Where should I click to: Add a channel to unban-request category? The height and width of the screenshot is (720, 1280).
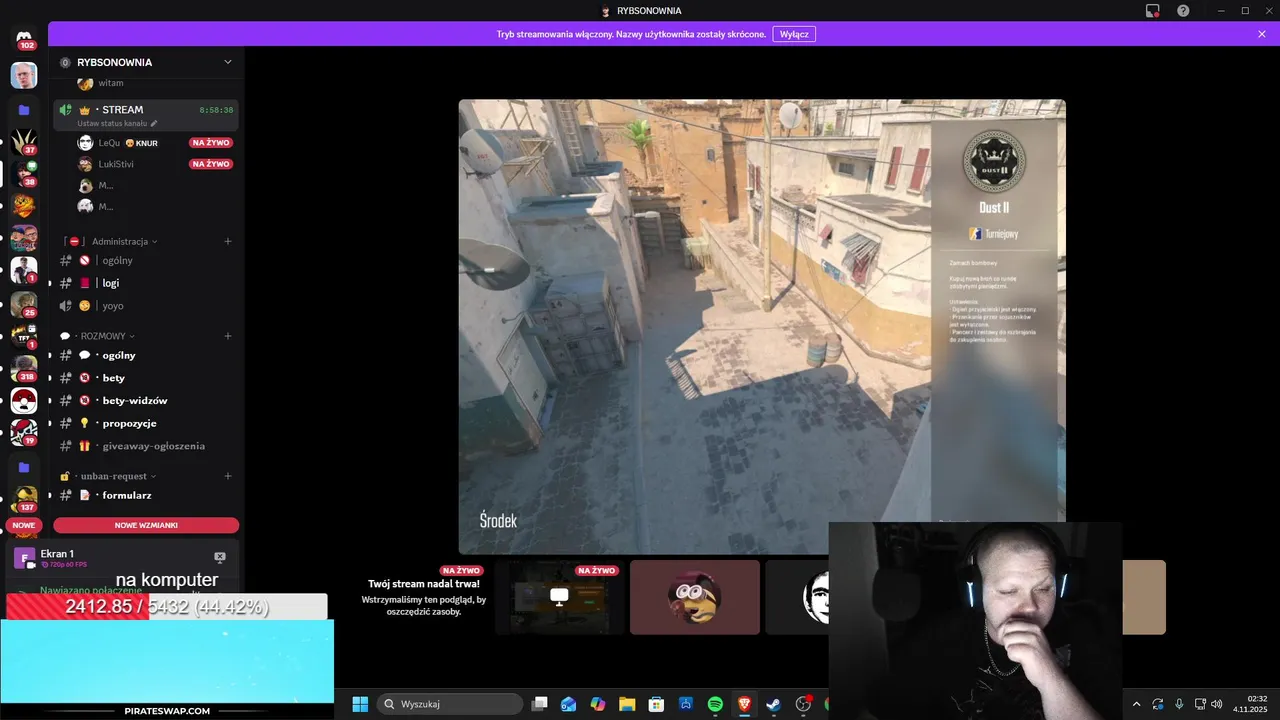point(228,476)
